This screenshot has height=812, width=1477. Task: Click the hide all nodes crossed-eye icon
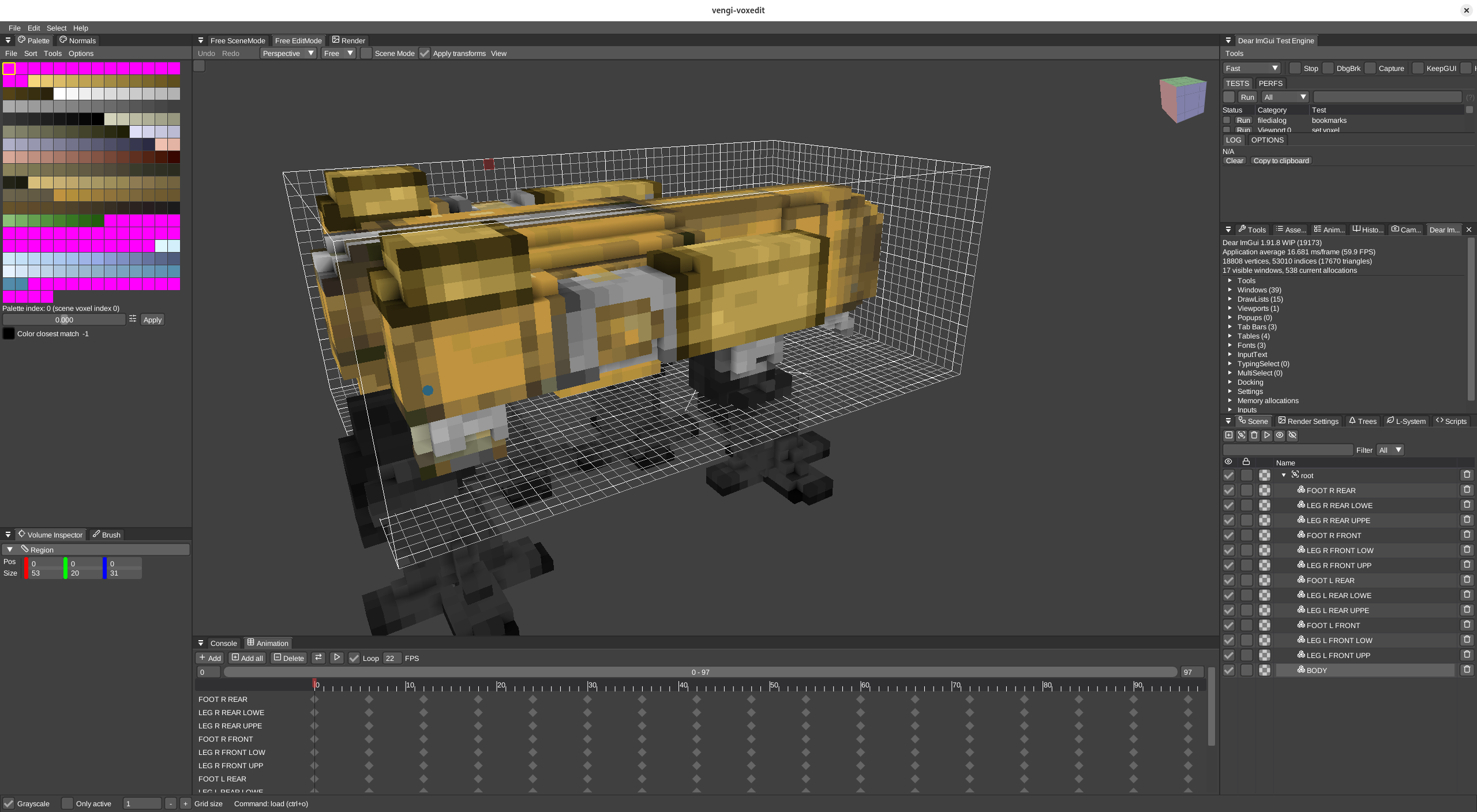click(1292, 435)
